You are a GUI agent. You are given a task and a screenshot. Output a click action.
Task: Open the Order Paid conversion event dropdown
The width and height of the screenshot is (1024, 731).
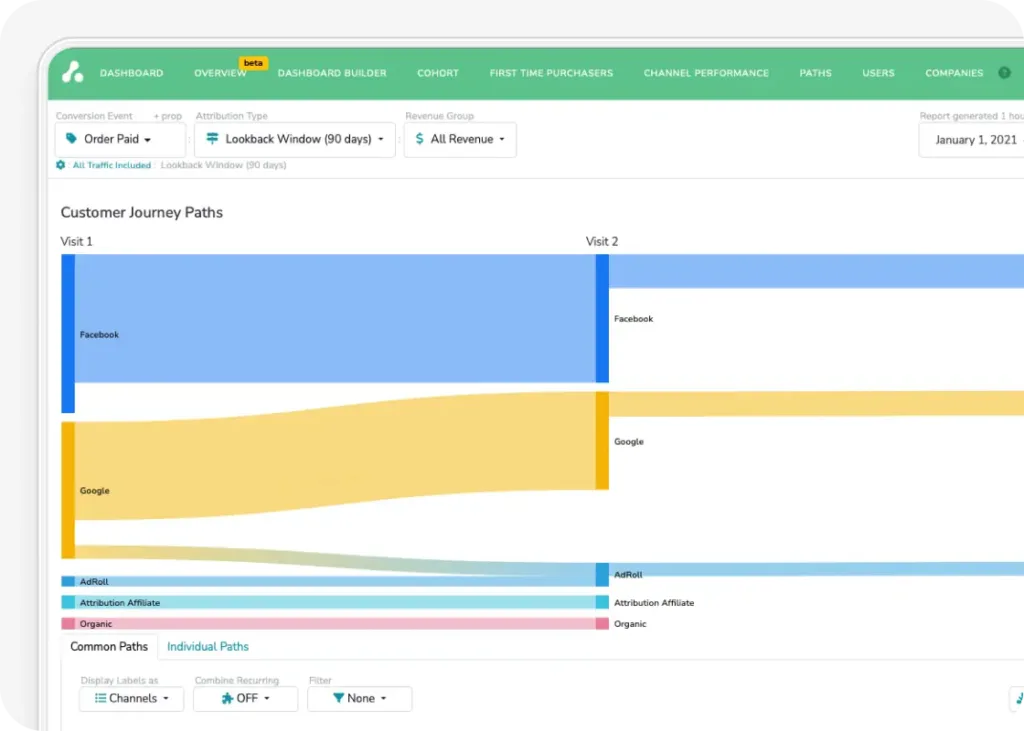(120, 139)
